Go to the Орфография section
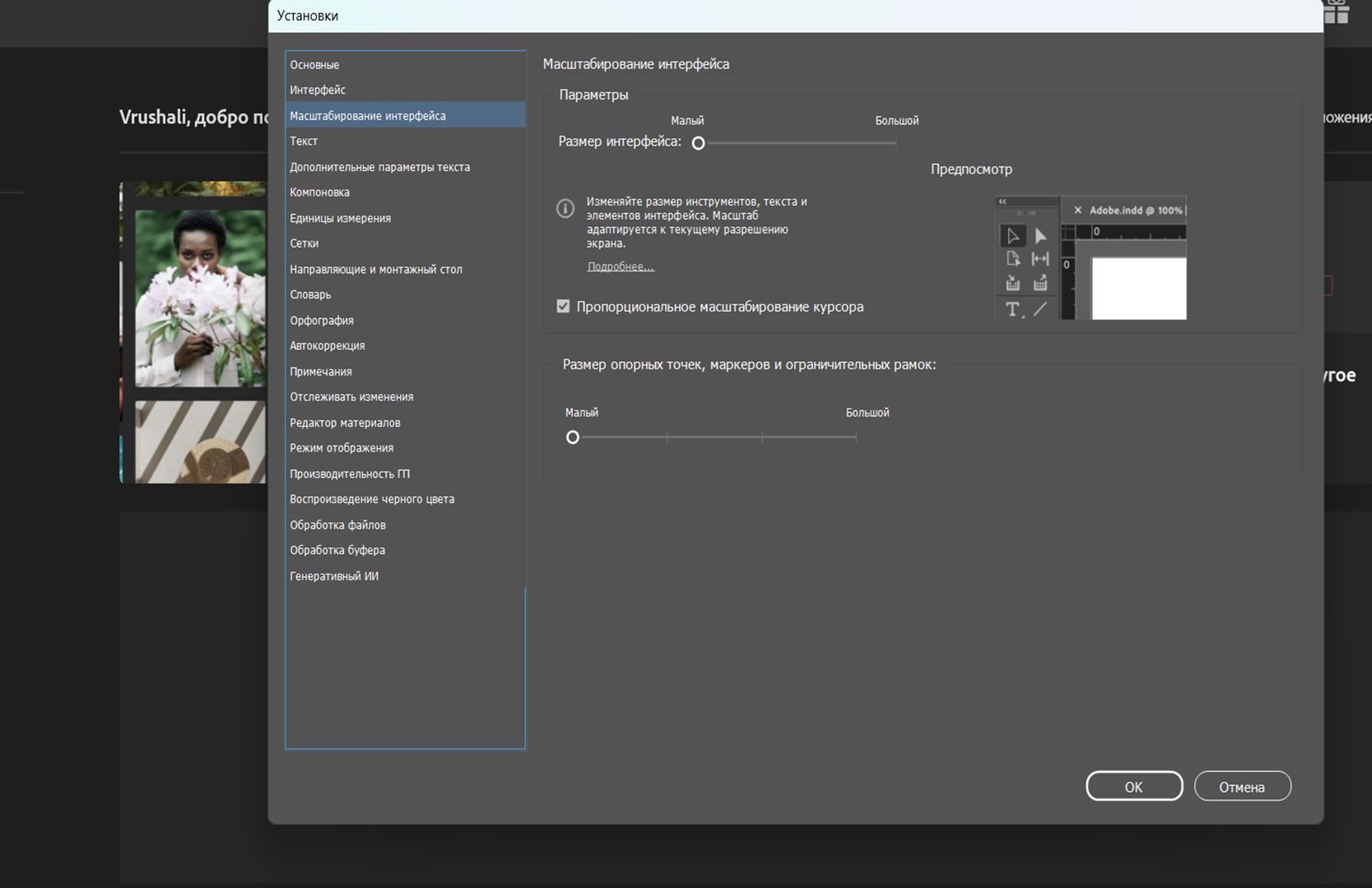The width and height of the screenshot is (1372, 888). pos(405,320)
